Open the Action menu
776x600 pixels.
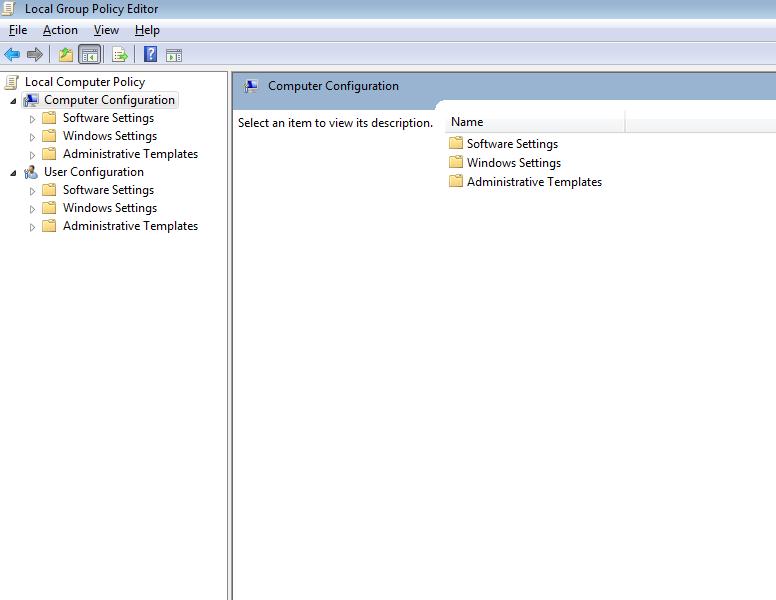(60, 30)
